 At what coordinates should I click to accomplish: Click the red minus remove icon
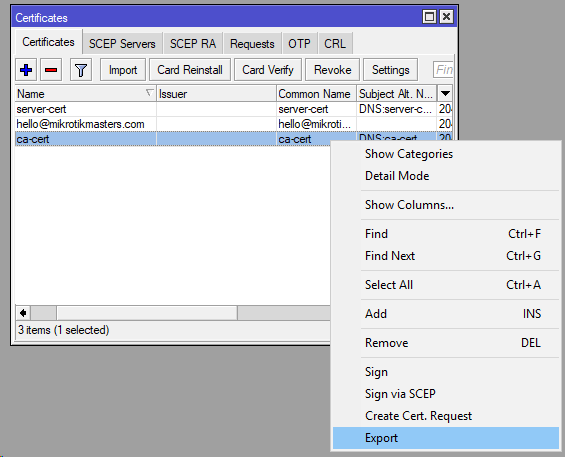pos(51,70)
